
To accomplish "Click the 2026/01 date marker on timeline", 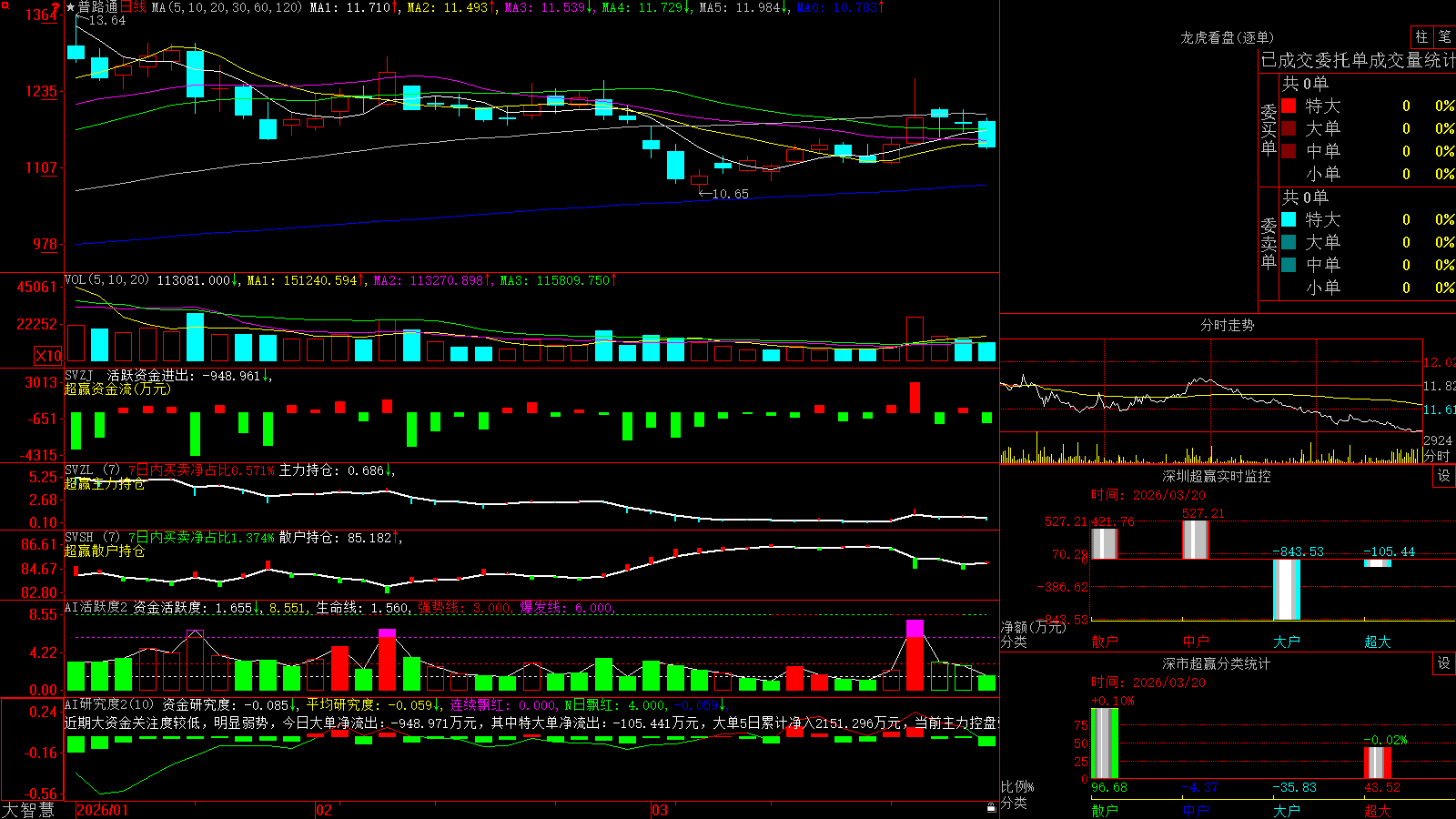I will [x=103, y=810].
